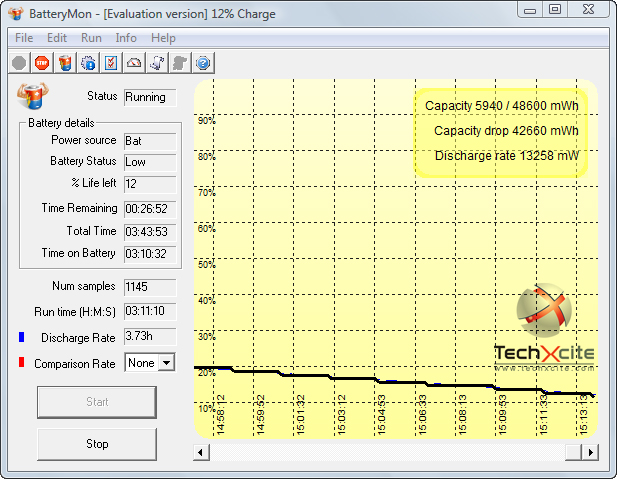The image size is (617, 479).
Task: Open the Help menu
Action: point(163,38)
